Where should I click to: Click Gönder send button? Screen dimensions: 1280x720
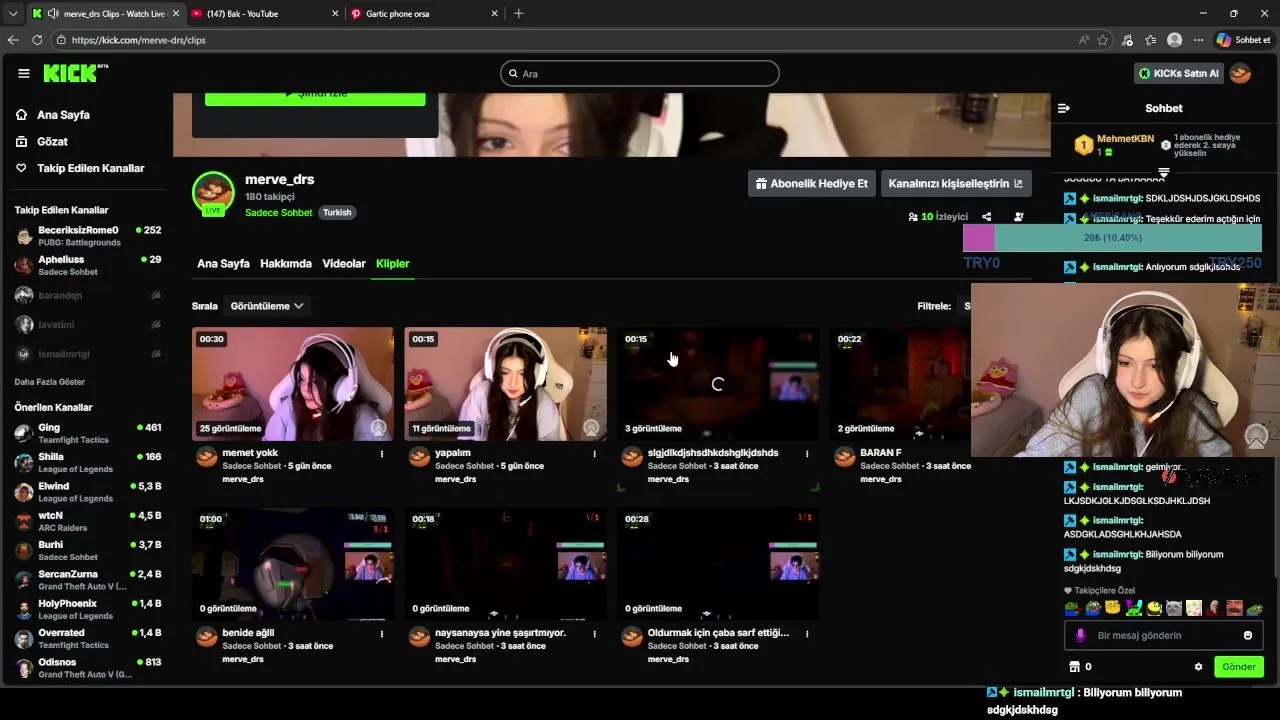1238,667
